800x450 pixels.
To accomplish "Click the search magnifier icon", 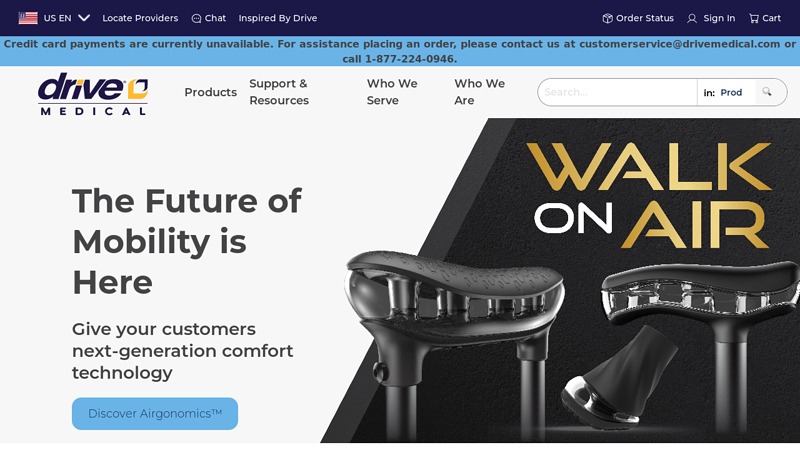I will pos(767,92).
